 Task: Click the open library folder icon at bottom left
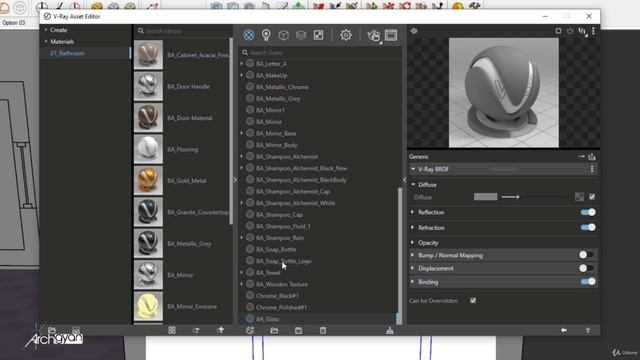(52, 330)
